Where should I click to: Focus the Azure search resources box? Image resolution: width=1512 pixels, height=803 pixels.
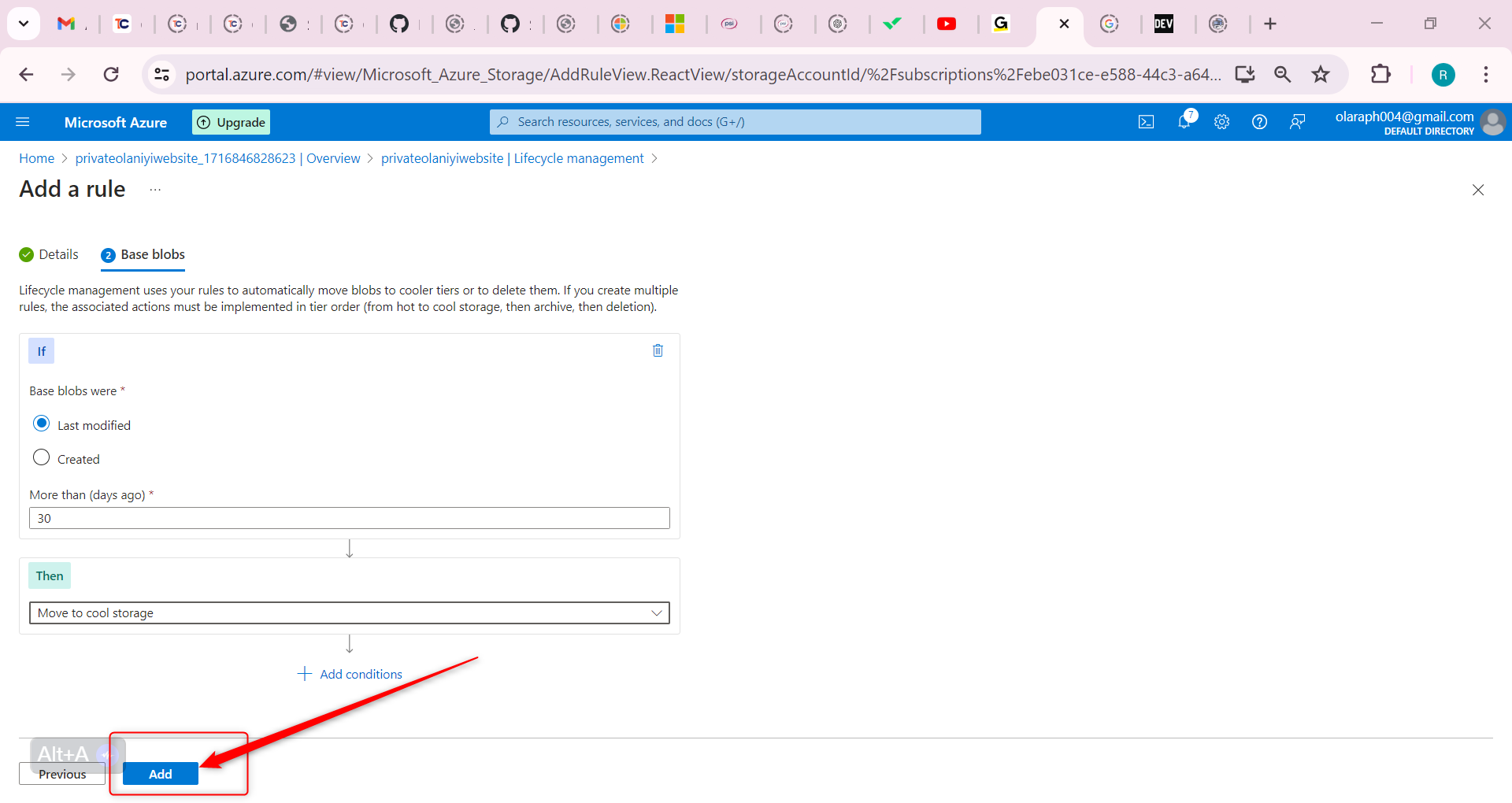(736, 122)
